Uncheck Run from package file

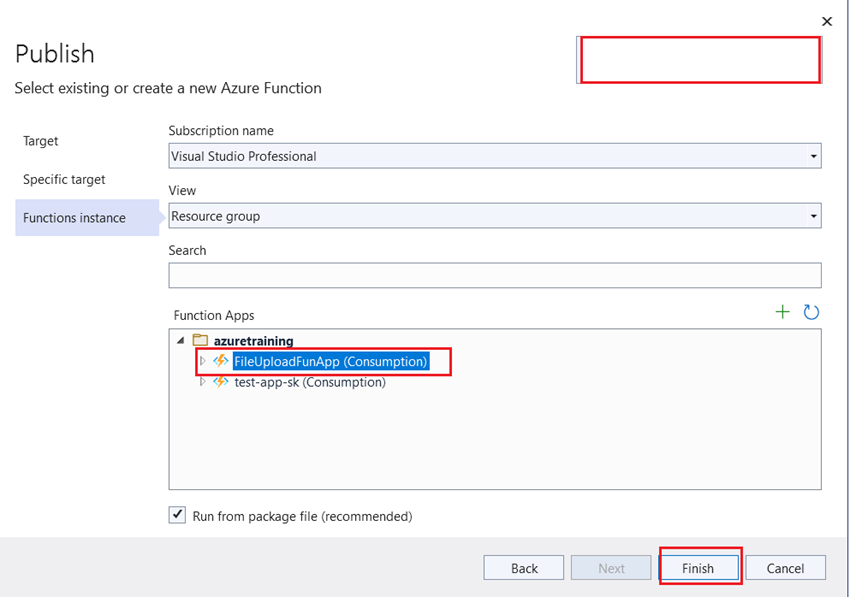(x=177, y=515)
